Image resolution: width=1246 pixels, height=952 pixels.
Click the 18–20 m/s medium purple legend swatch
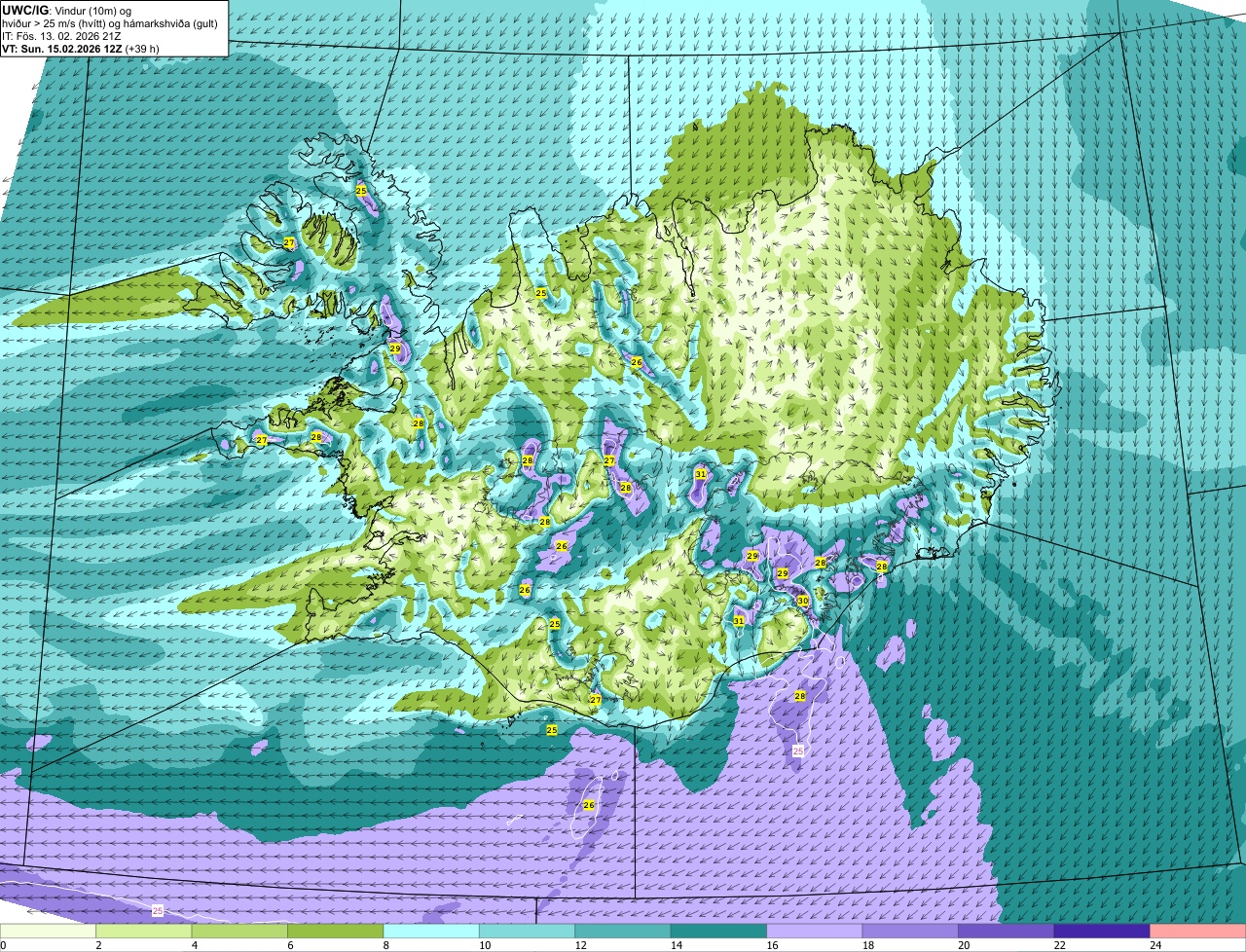[910, 931]
